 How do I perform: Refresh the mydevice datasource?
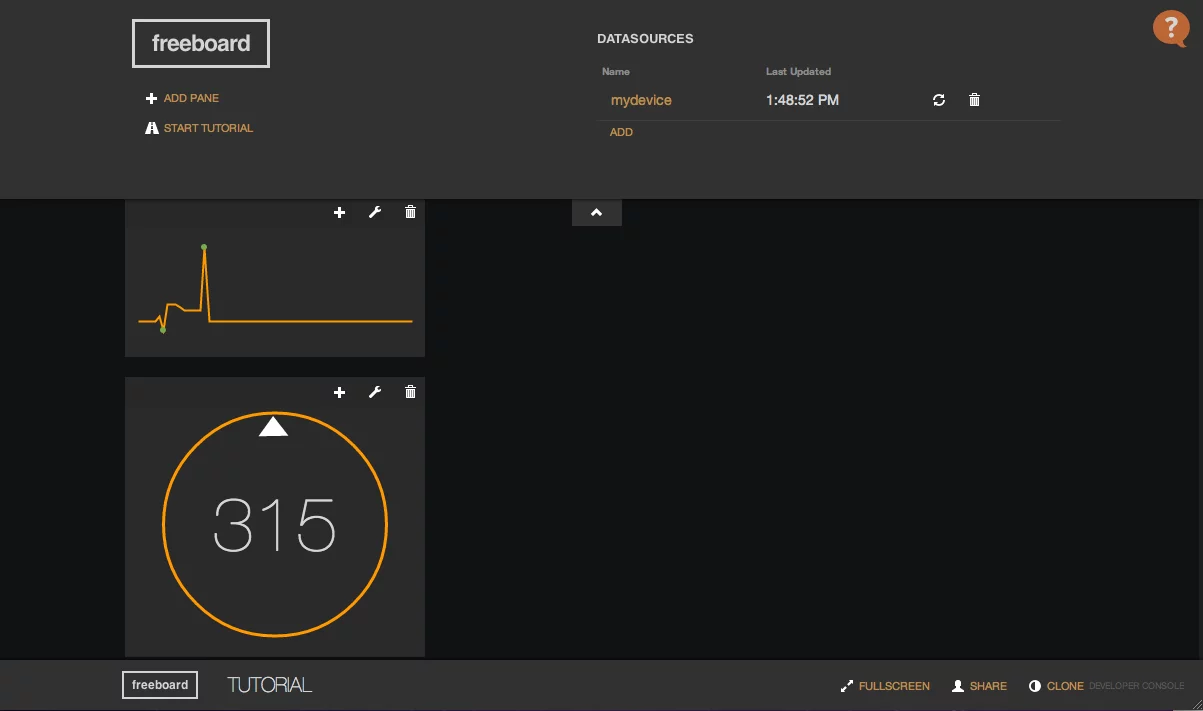click(939, 100)
